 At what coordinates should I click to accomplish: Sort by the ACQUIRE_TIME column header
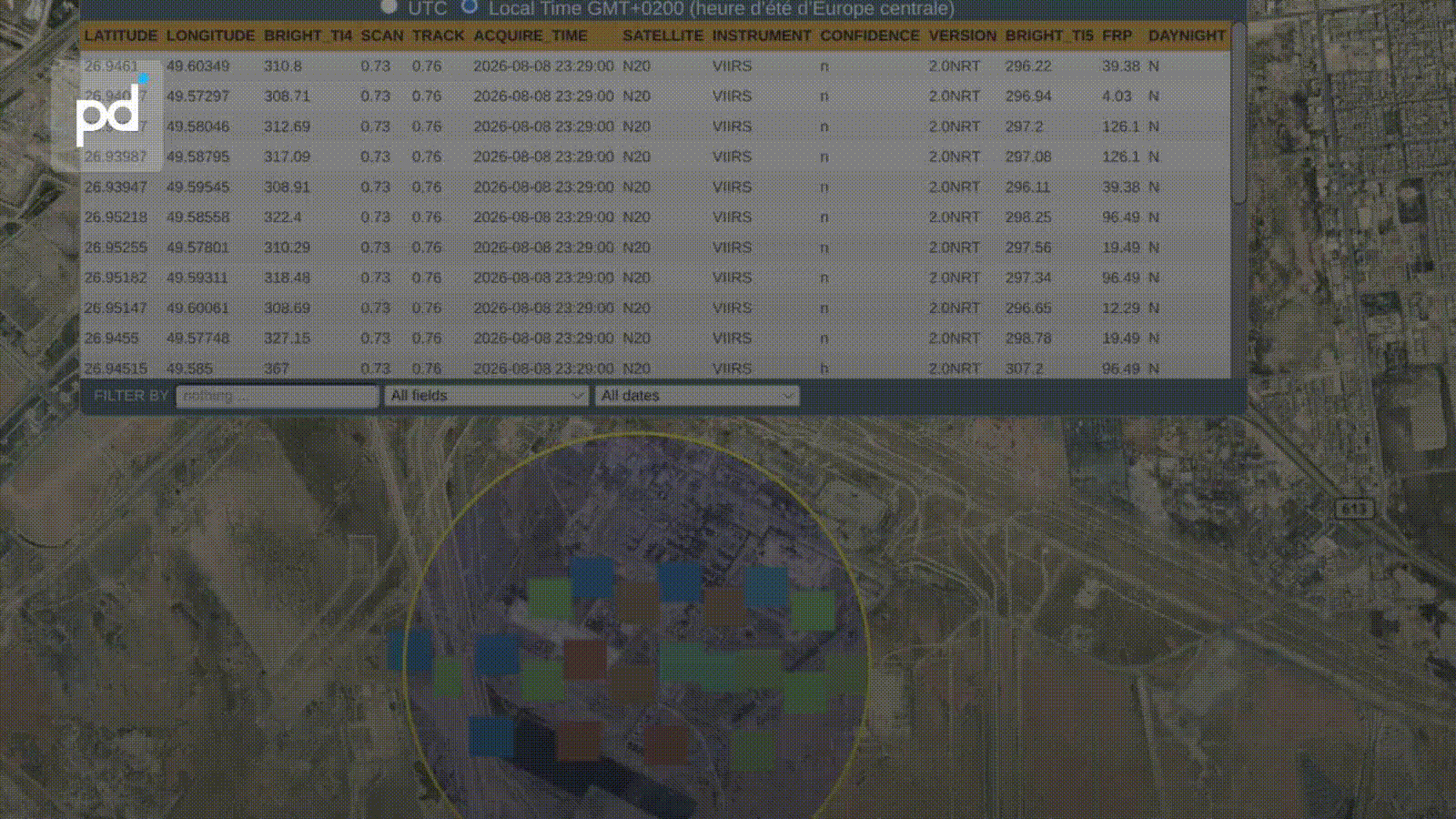pyautogui.click(x=531, y=35)
